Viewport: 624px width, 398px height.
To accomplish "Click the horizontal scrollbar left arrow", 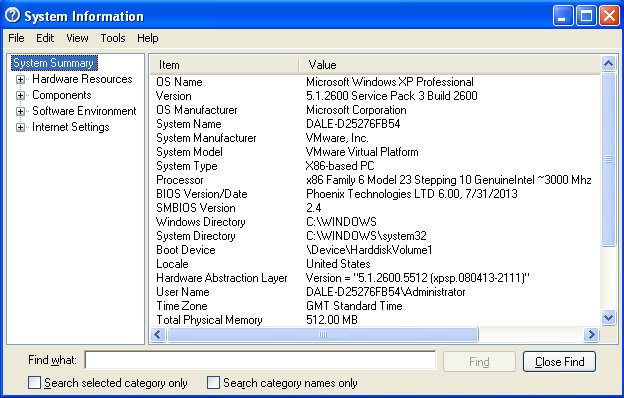I will (x=158, y=335).
